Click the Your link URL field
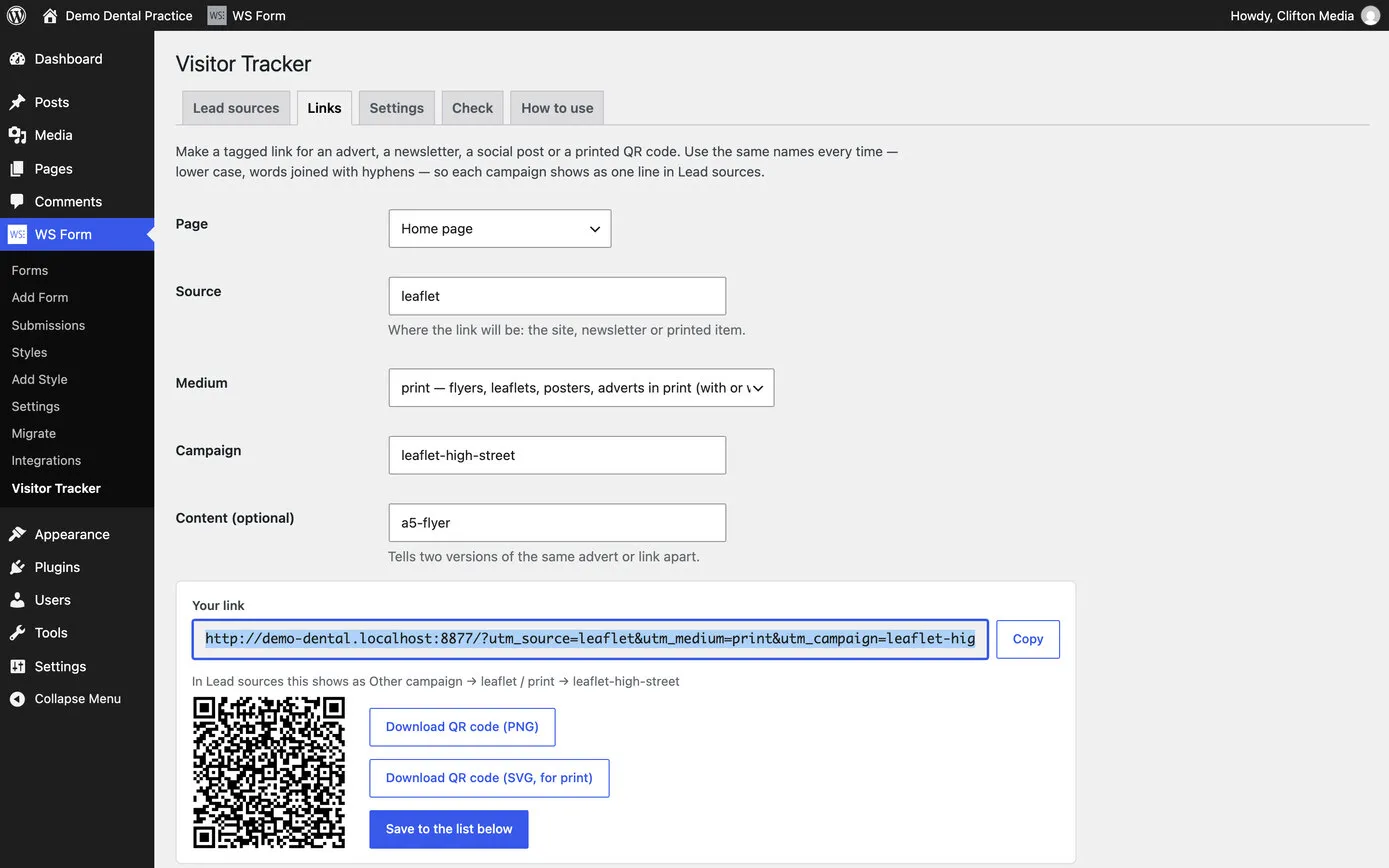Image resolution: width=1389 pixels, height=868 pixels. (x=590, y=639)
